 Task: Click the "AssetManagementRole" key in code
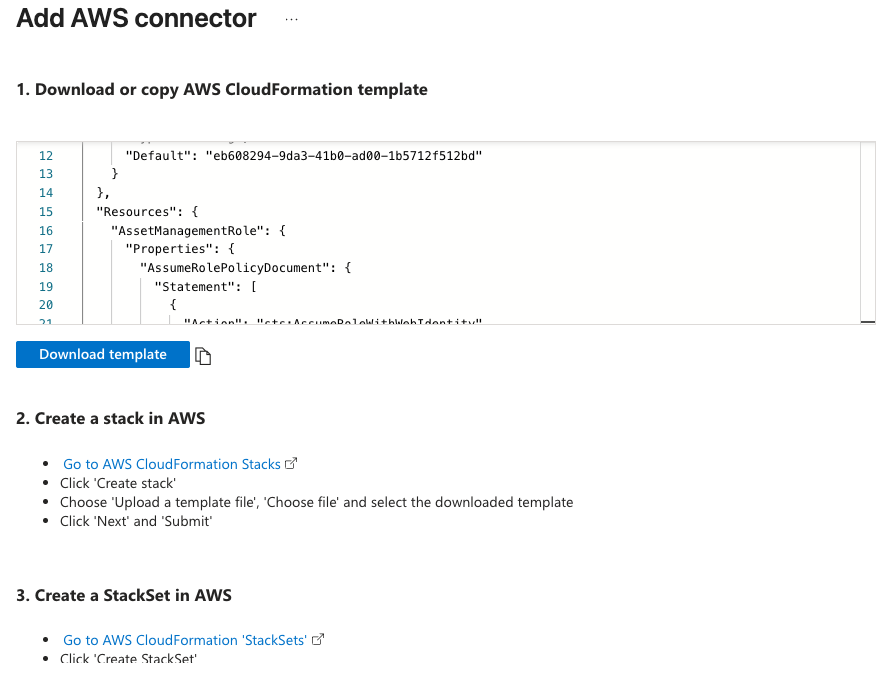coord(188,231)
